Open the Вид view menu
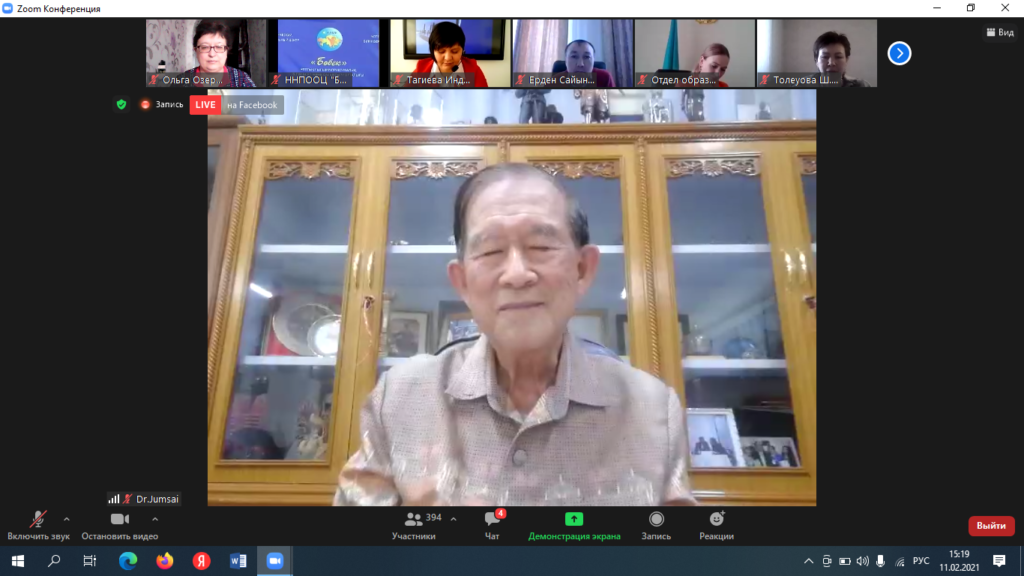Image resolution: width=1024 pixels, height=576 pixels. pyautogui.click(x=1000, y=32)
